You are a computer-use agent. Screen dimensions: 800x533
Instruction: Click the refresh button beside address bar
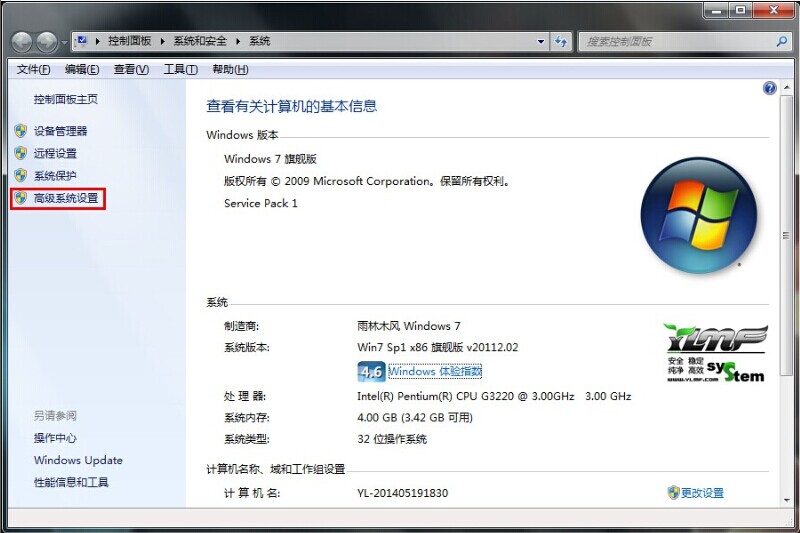pos(561,42)
